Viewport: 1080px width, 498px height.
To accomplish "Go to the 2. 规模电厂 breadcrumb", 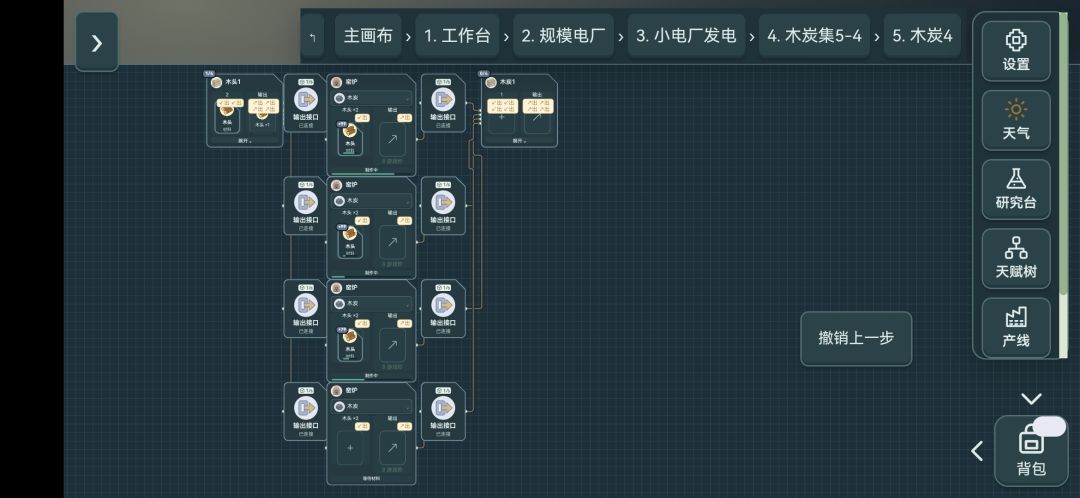I will coord(563,36).
